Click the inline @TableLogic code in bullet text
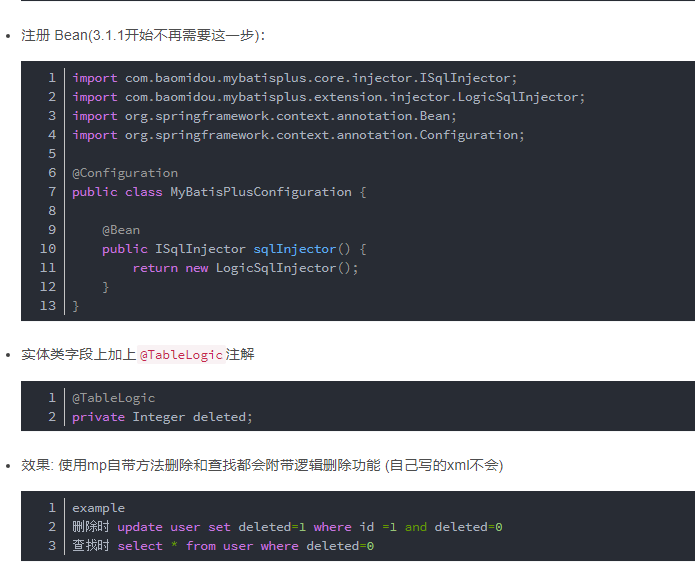 click(x=181, y=355)
